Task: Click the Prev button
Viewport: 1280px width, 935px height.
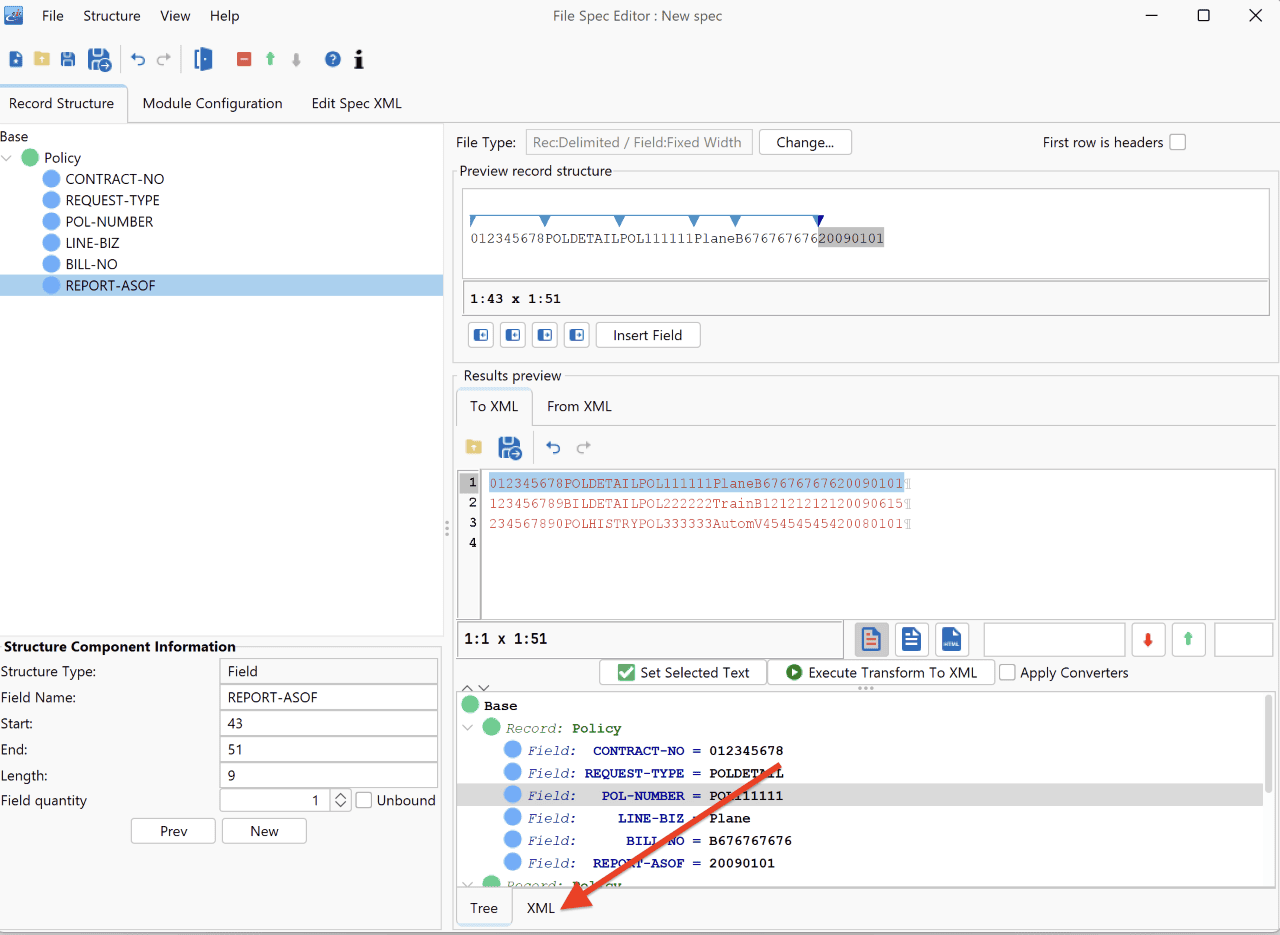Action: [174, 831]
